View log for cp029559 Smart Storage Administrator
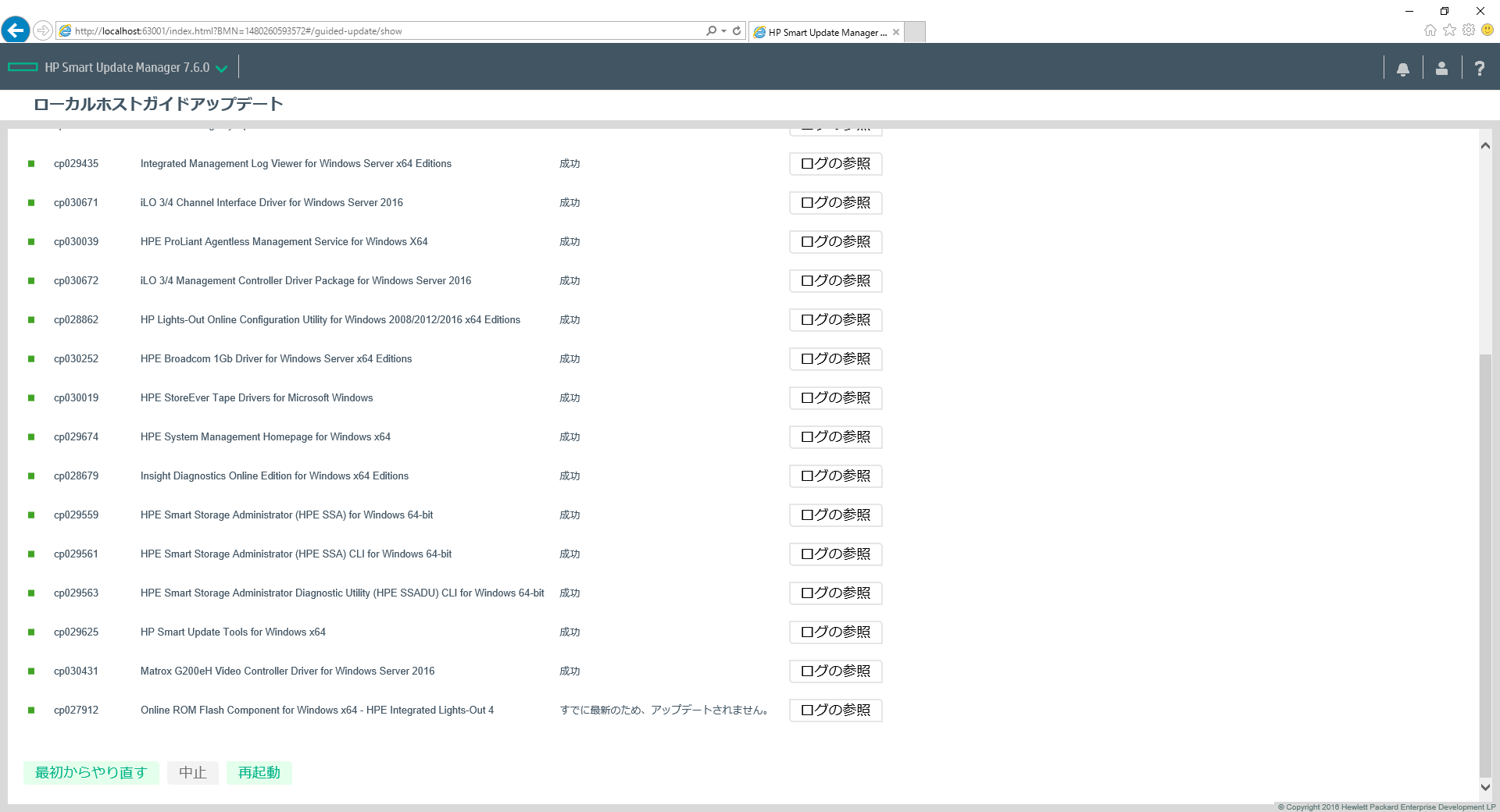This screenshot has width=1500, height=812. coord(835,515)
